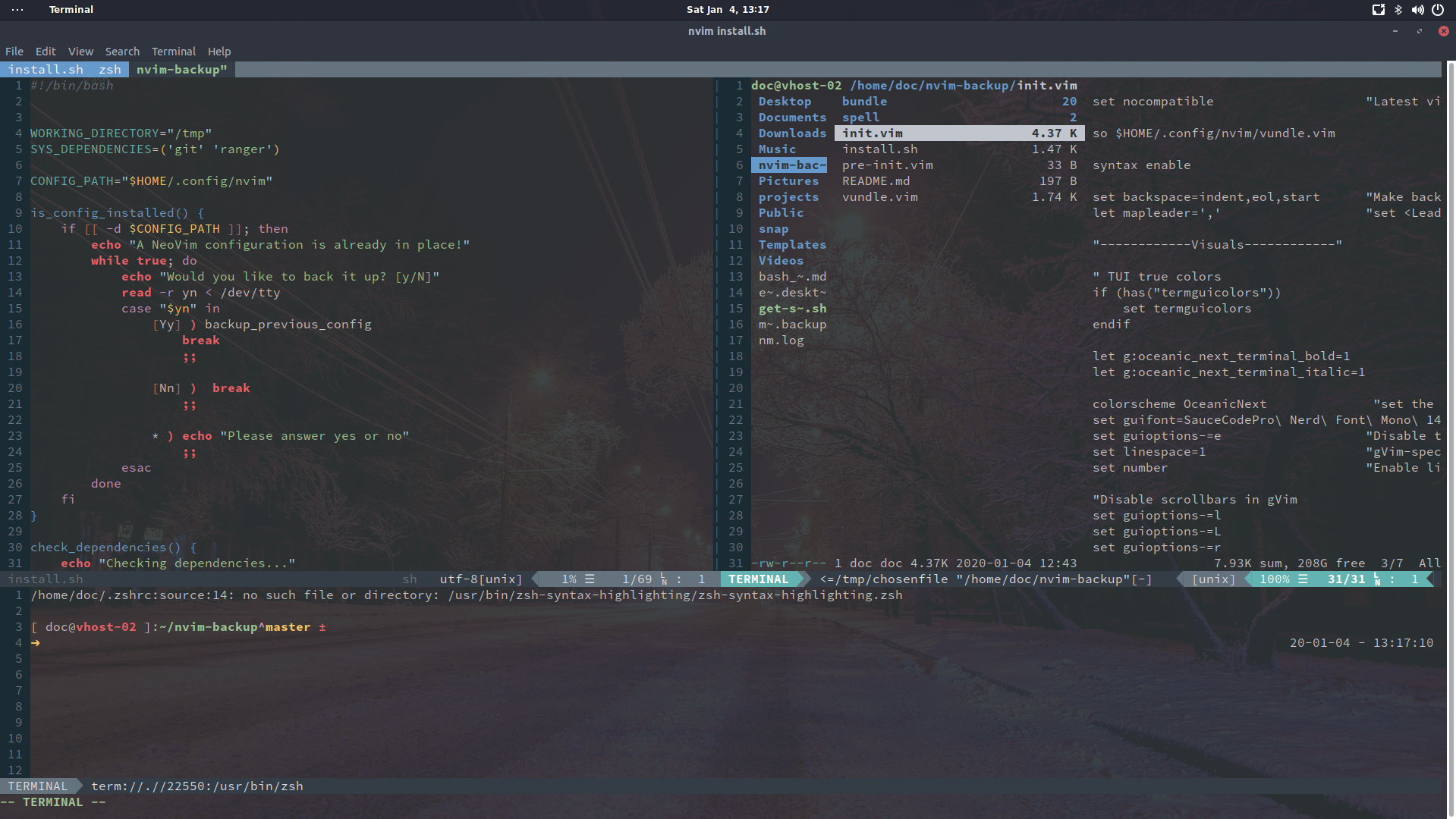This screenshot has width=1456, height=819.
Task: Select Pictures folder in ranger
Action: (x=788, y=181)
